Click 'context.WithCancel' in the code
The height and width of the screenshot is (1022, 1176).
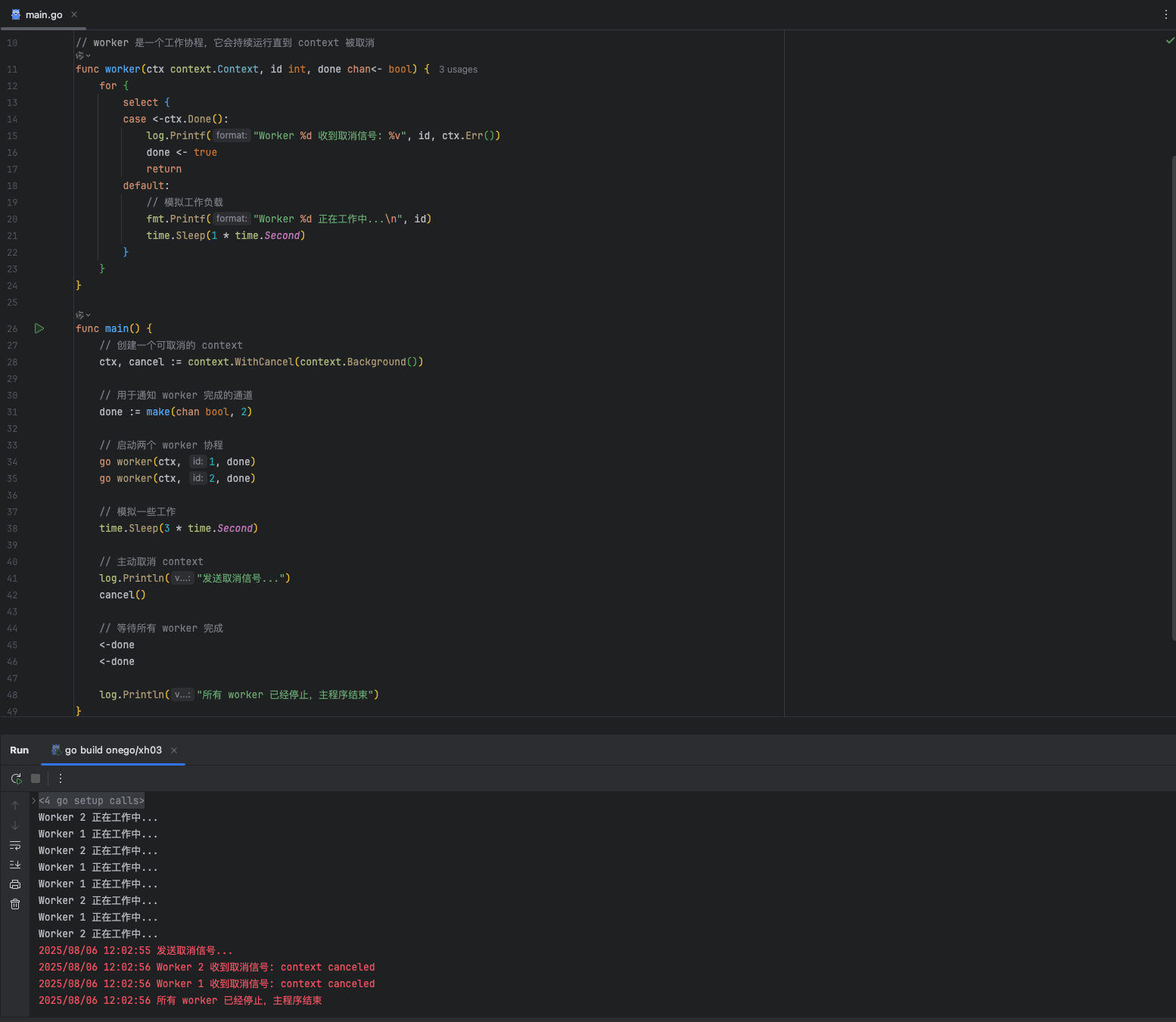click(241, 362)
